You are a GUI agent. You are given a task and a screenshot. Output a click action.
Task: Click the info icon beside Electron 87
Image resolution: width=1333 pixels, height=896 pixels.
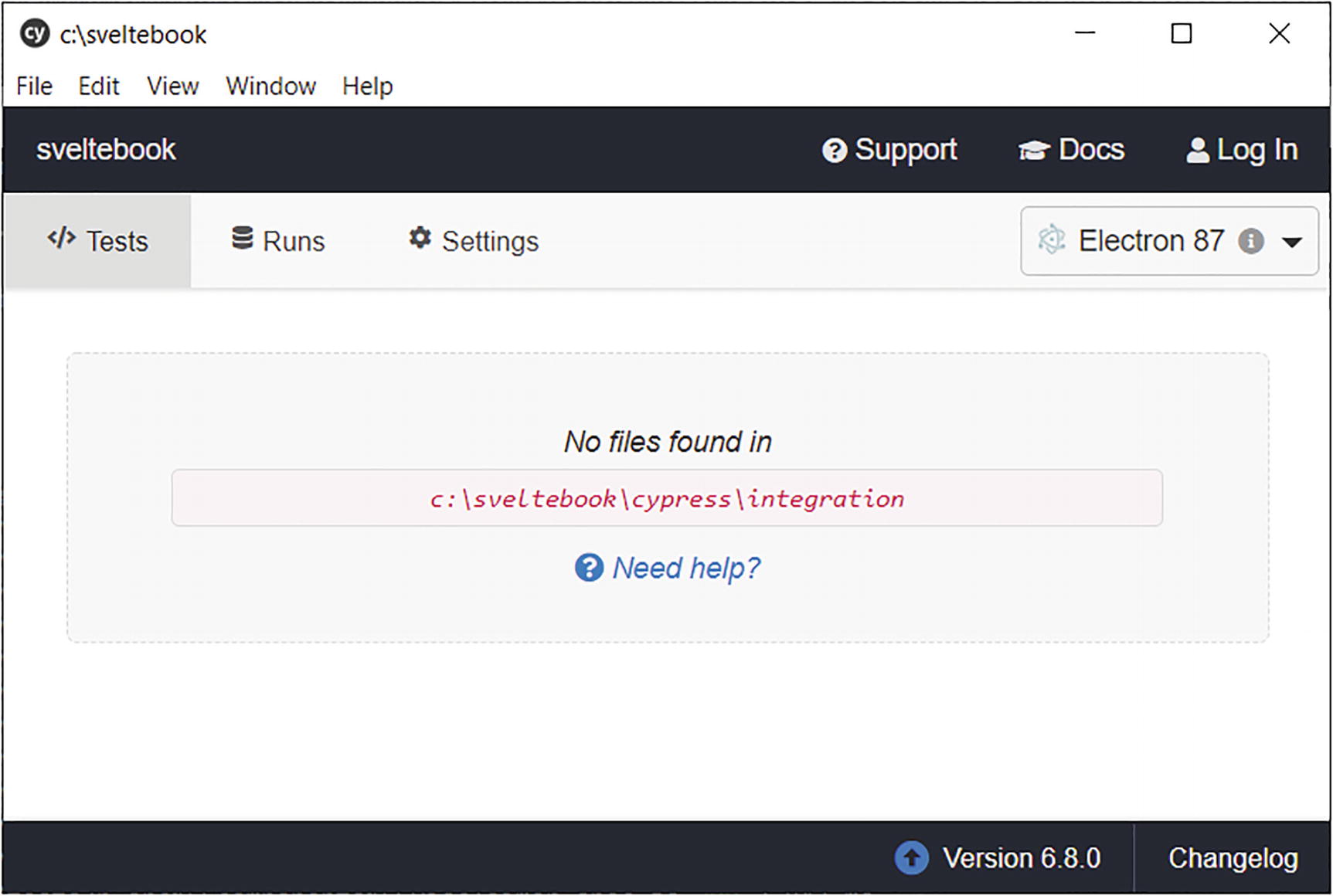1250,242
